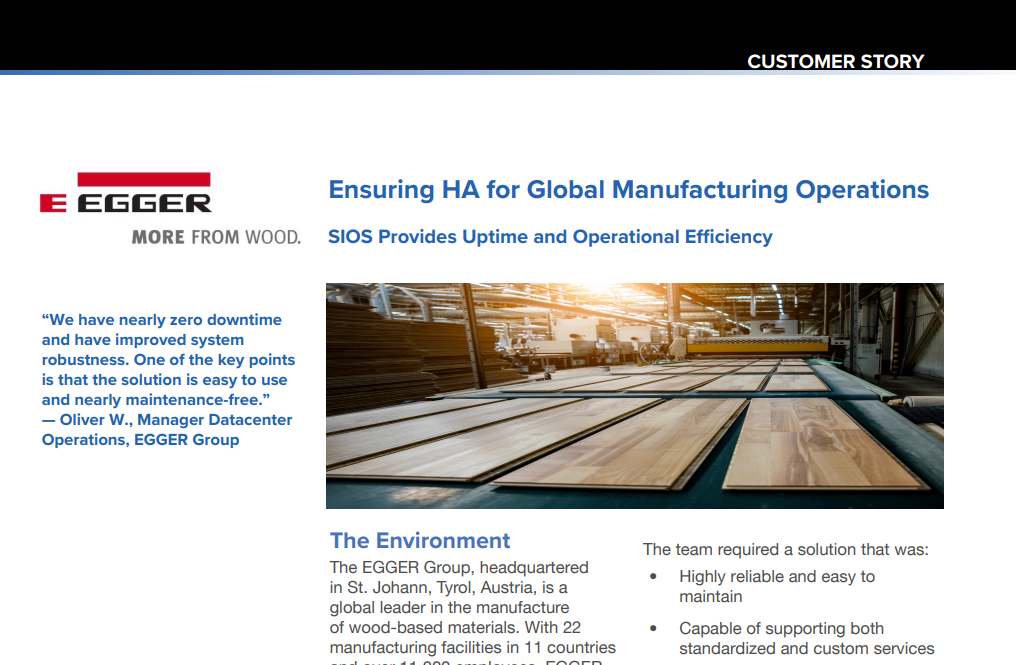Select 'global leader in the manufacture'
Image resolution: width=1016 pixels, height=665 pixels.
click(x=449, y=608)
